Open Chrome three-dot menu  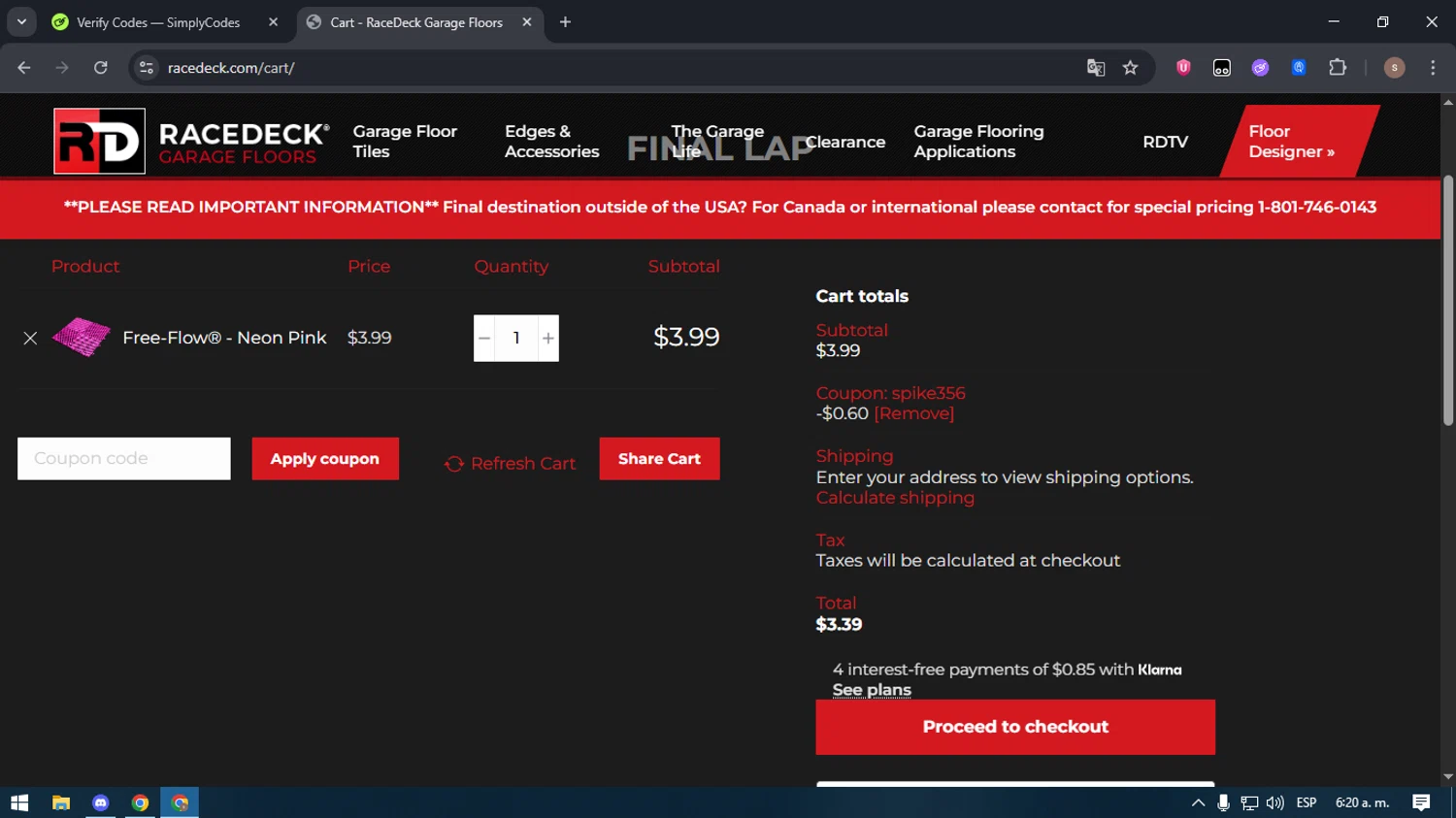click(1433, 68)
